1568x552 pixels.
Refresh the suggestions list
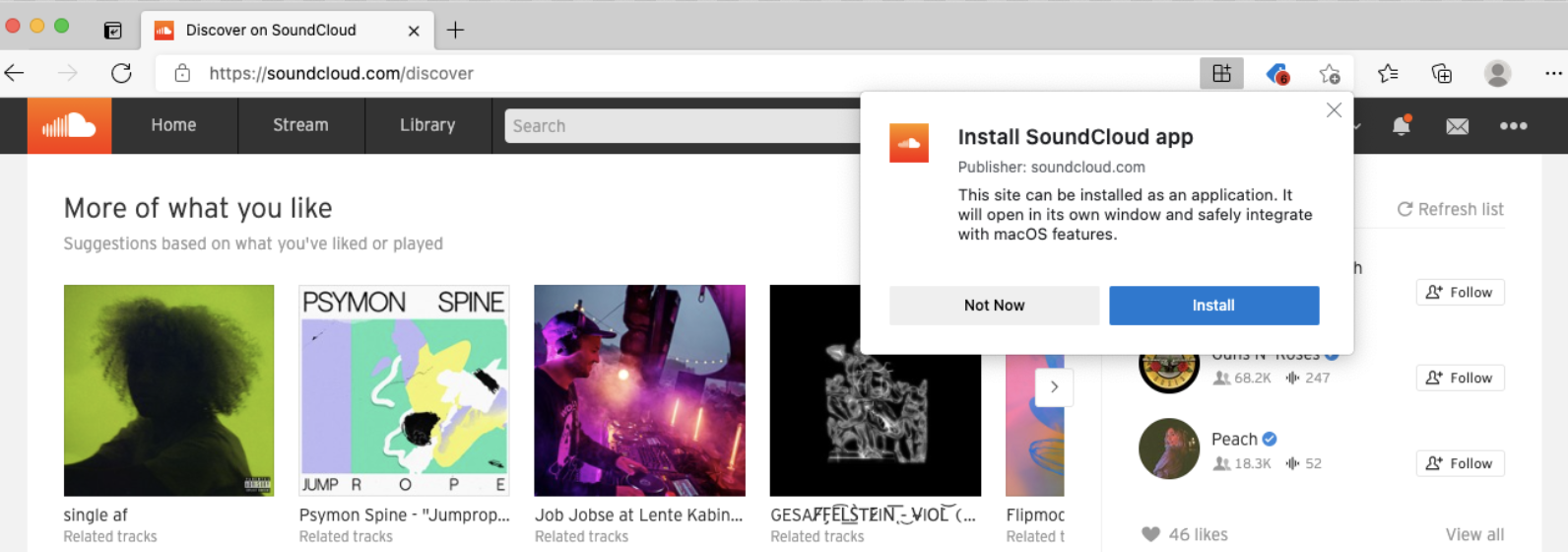[1450, 209]
